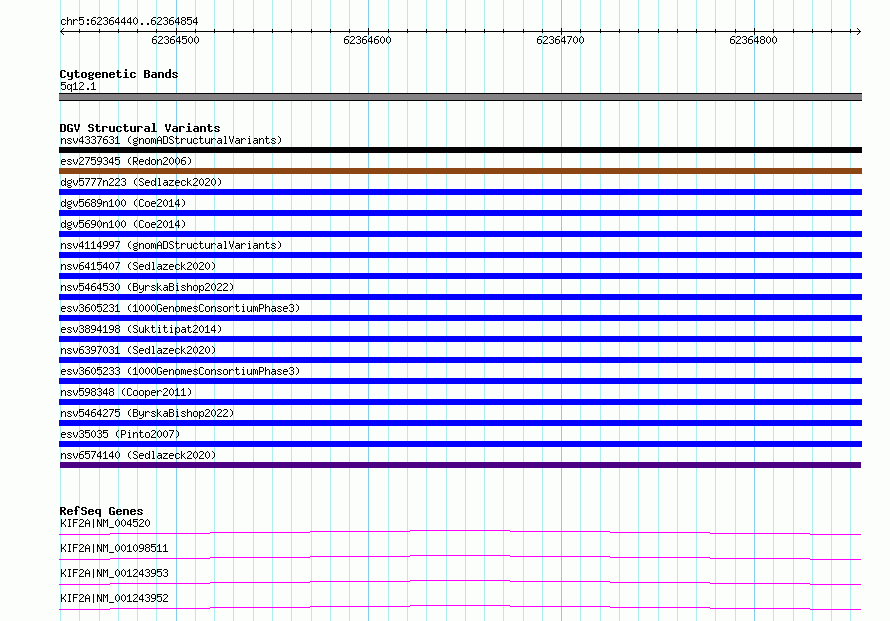Click the right arrow on the ruler
This screenshot has height=621, width=890.
858,31
